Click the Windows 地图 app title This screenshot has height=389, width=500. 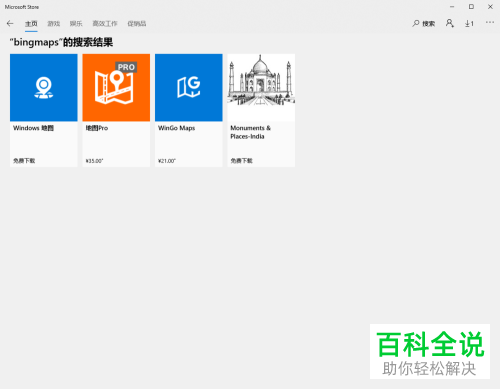[x=33, y=128]
